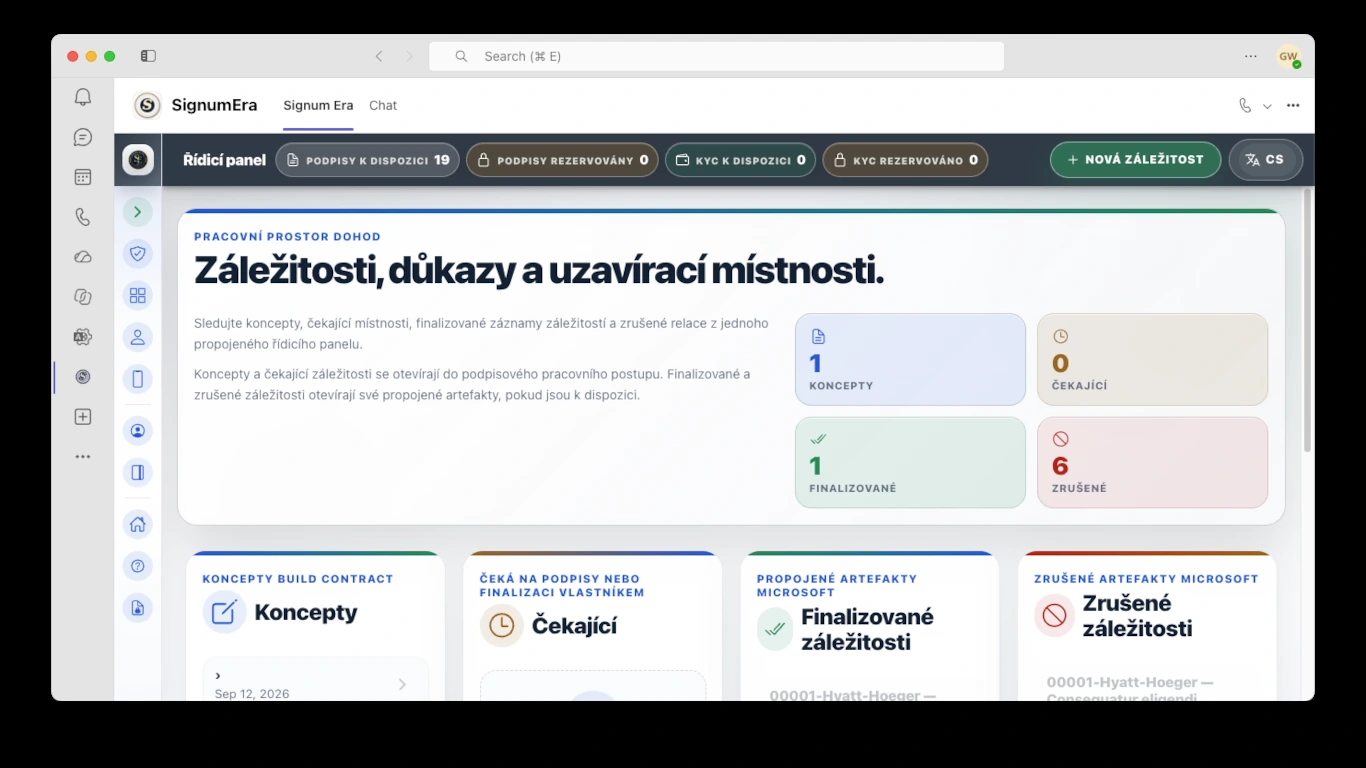Open the OneDrive cloud icon in rail
1366x768 pixels.
(x=83, y=257)
